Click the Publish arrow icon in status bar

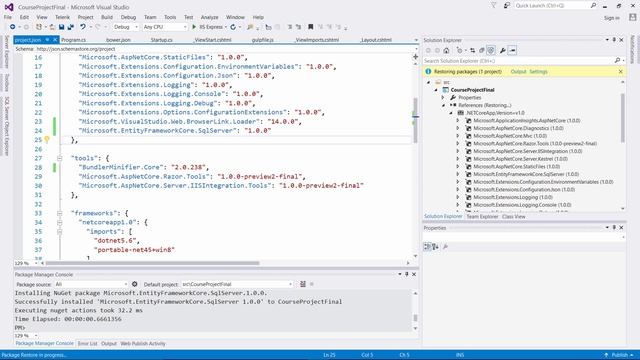[606, 355]
